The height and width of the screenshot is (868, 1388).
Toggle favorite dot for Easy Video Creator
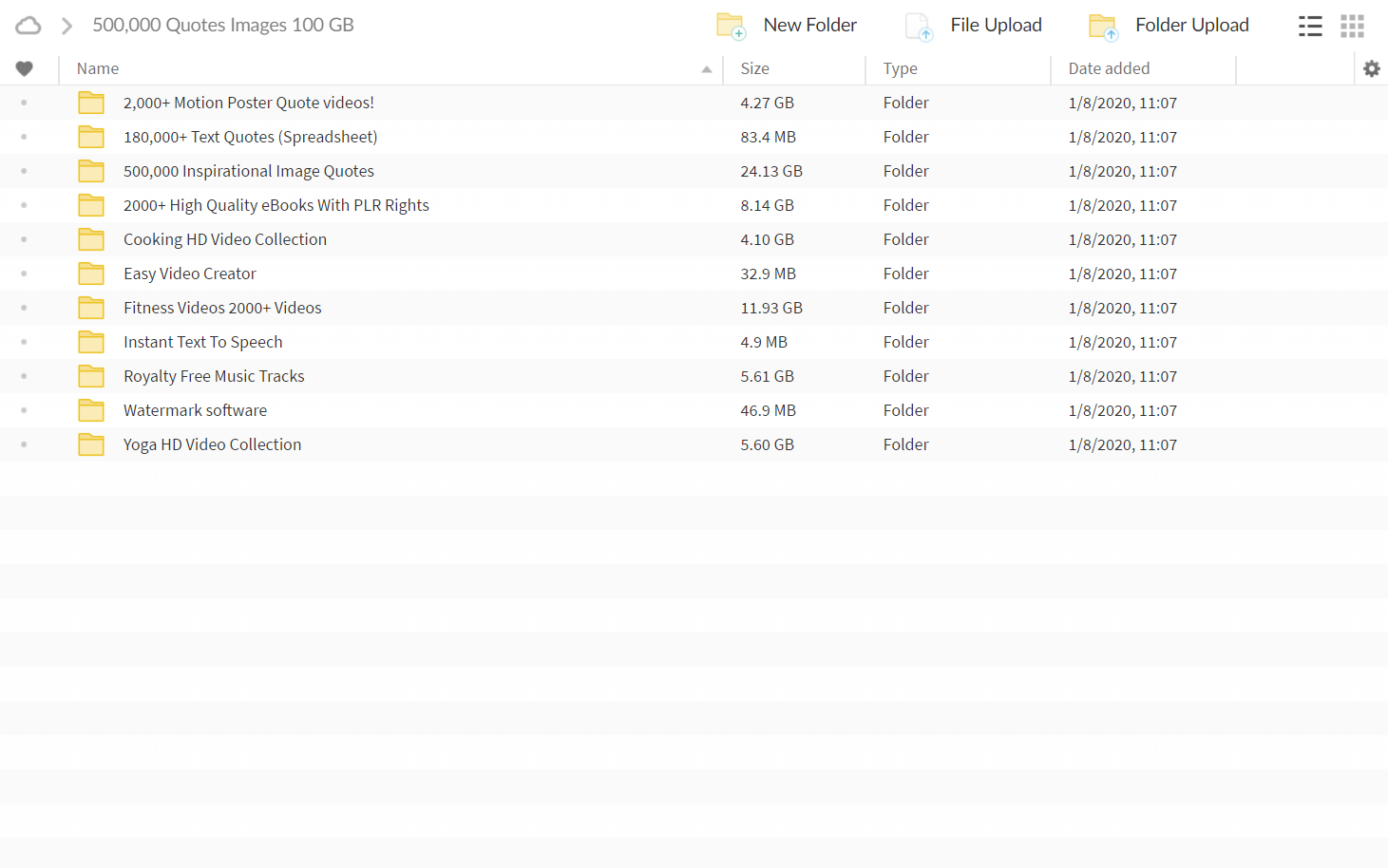click(24, 274)
